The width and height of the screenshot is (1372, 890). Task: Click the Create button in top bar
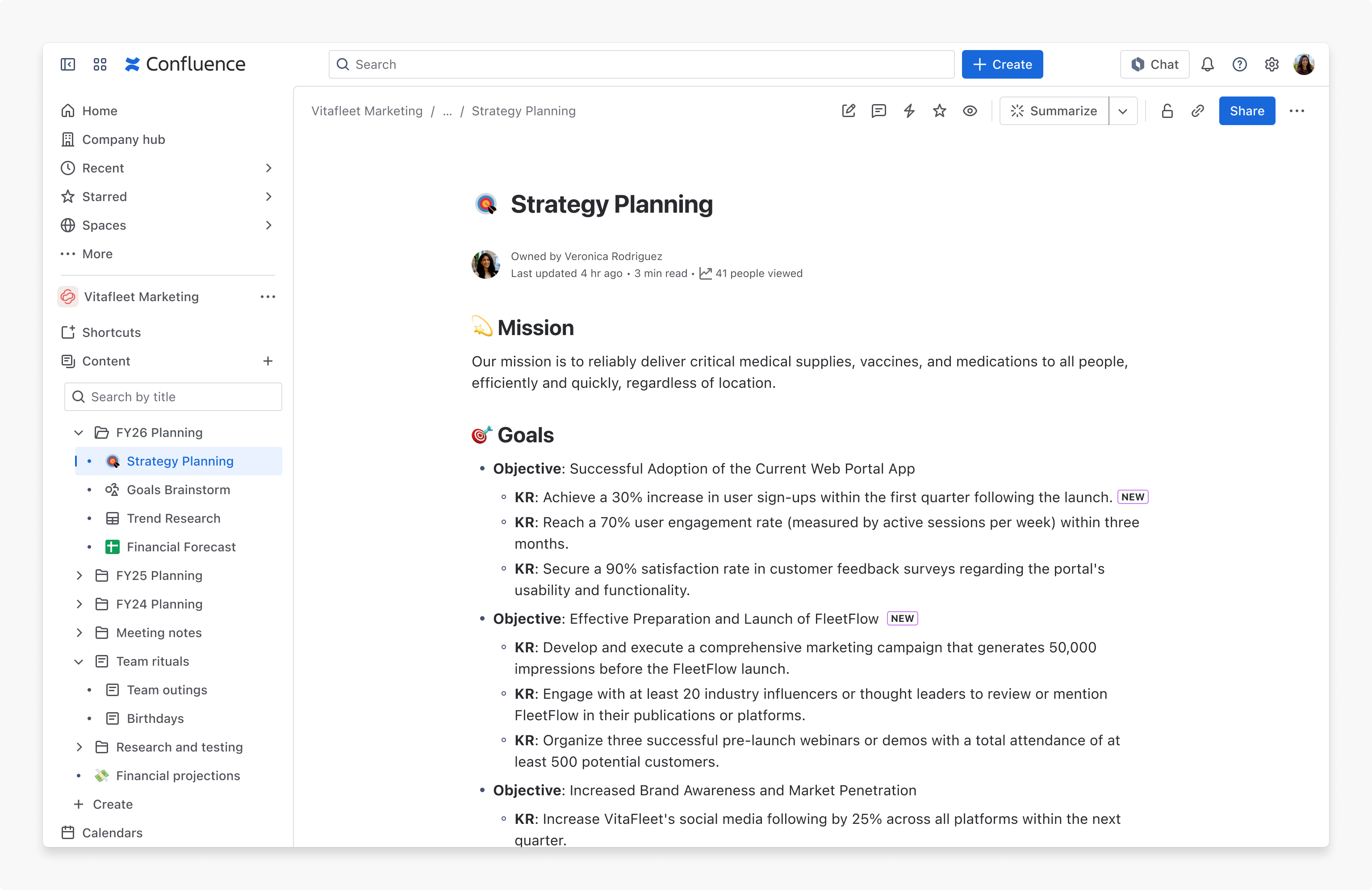tap(1003, 64)
